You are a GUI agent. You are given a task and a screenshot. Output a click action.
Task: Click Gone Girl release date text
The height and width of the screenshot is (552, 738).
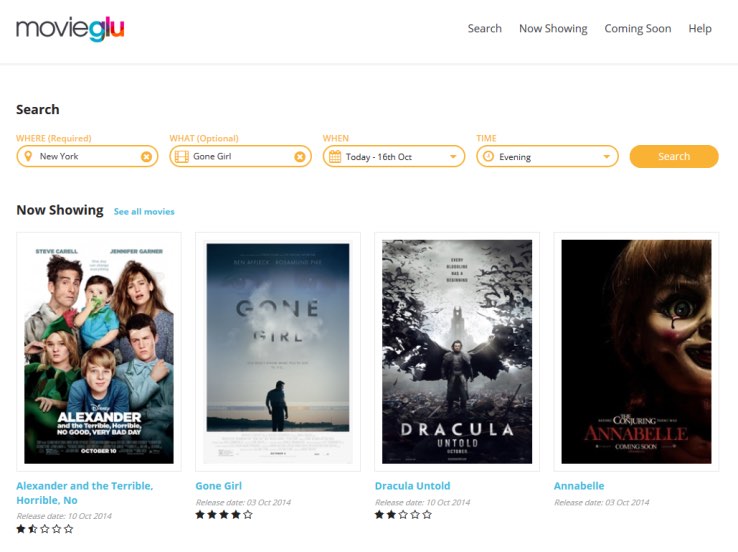[x=243, y=502]
